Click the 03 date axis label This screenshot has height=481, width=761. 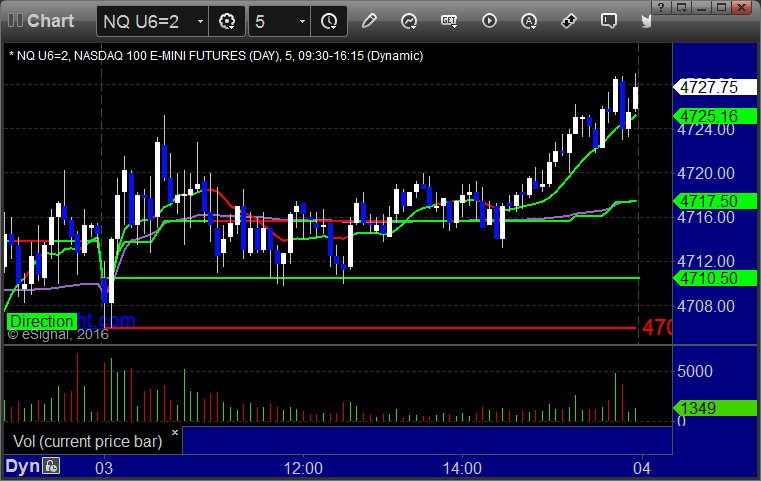104,468
